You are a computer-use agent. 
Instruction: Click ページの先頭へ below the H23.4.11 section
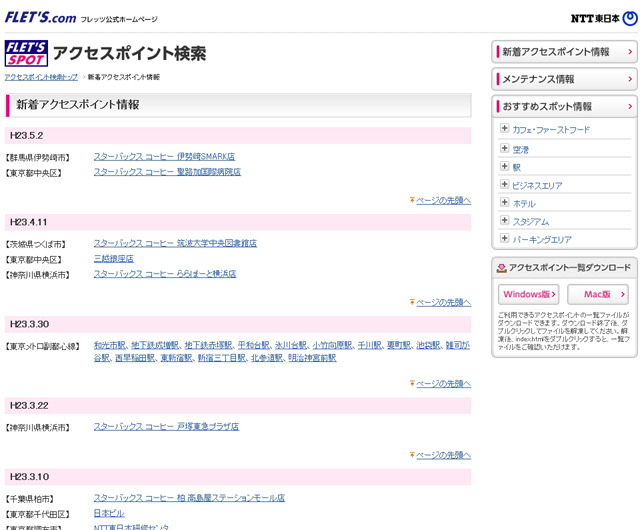[x=443, y=303]
